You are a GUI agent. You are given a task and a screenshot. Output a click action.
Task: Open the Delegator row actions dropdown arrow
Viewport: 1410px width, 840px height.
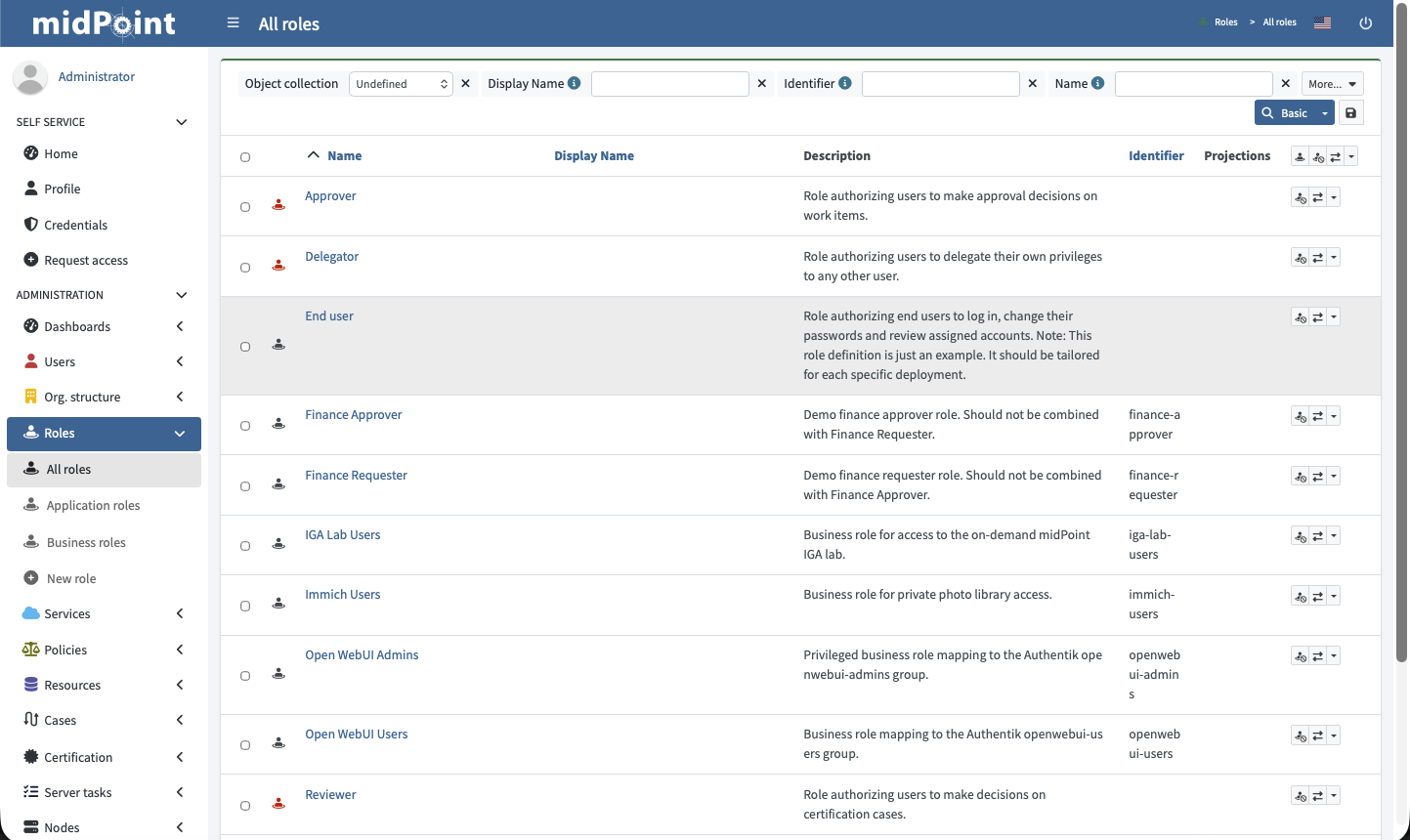[1334, 258]
